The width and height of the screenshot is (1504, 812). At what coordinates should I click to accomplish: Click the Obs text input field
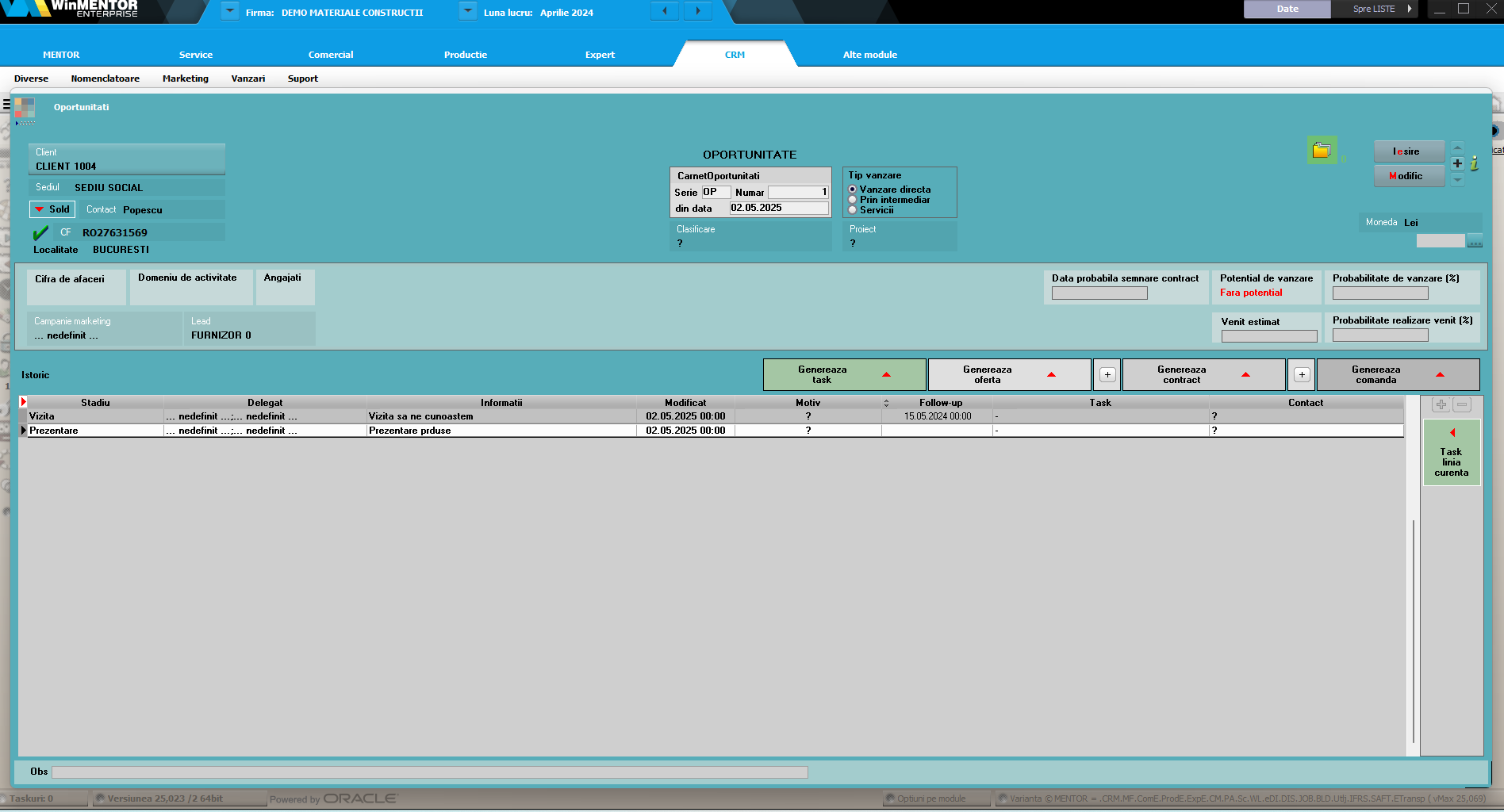click(x=429, y=772)
